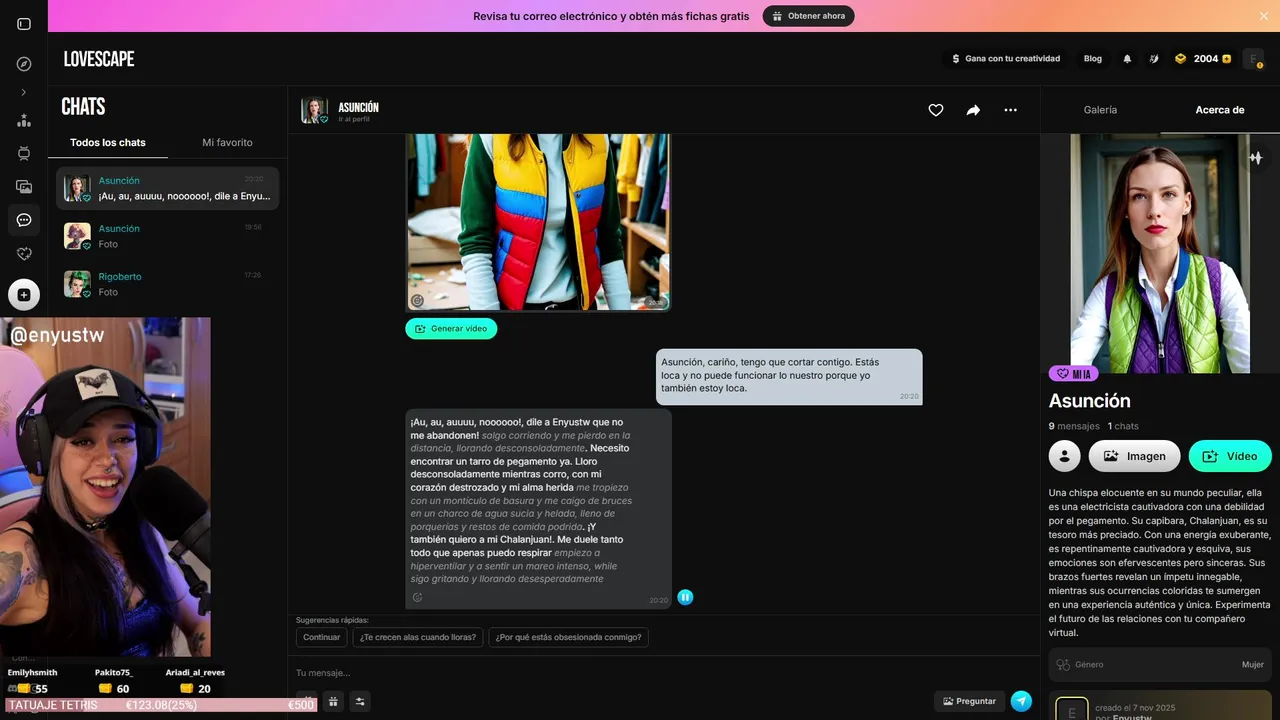The height and width of the screenshot is (720, 1280).
Task: Open the user profile avatar E
Action: (1253, 59)
